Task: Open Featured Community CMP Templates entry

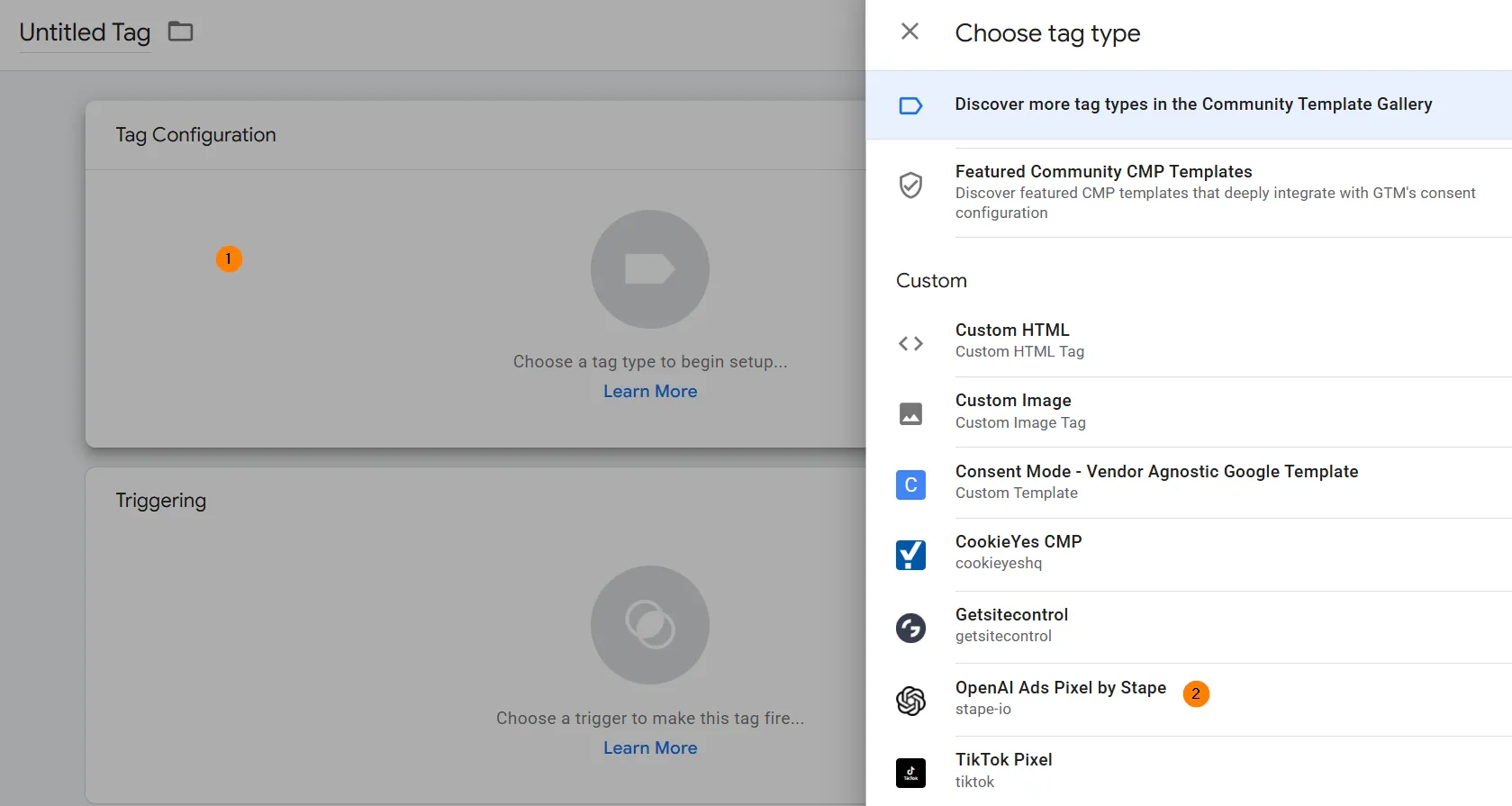Action: pyautogui.click(x=1189, y=191)
